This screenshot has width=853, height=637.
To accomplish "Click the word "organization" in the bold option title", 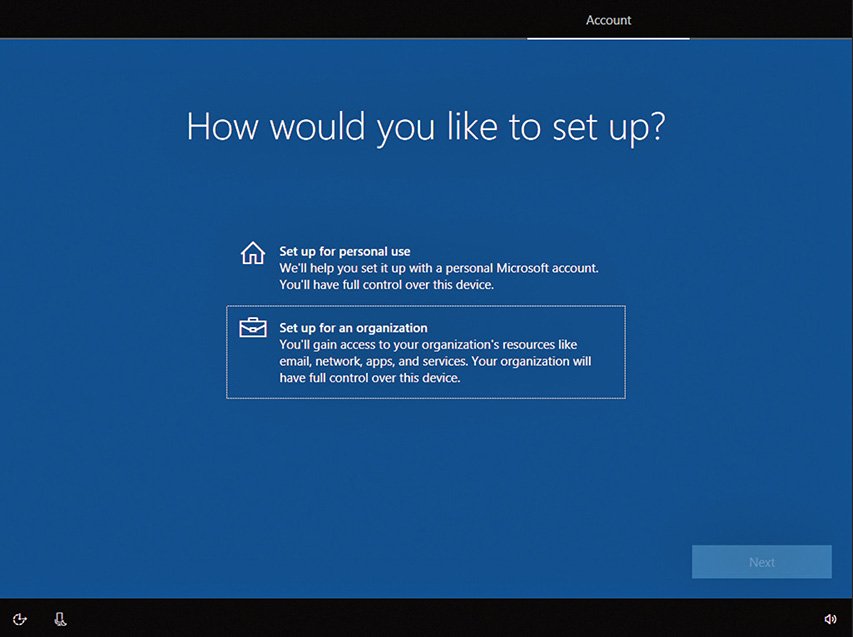I will (x=393, y=328).
